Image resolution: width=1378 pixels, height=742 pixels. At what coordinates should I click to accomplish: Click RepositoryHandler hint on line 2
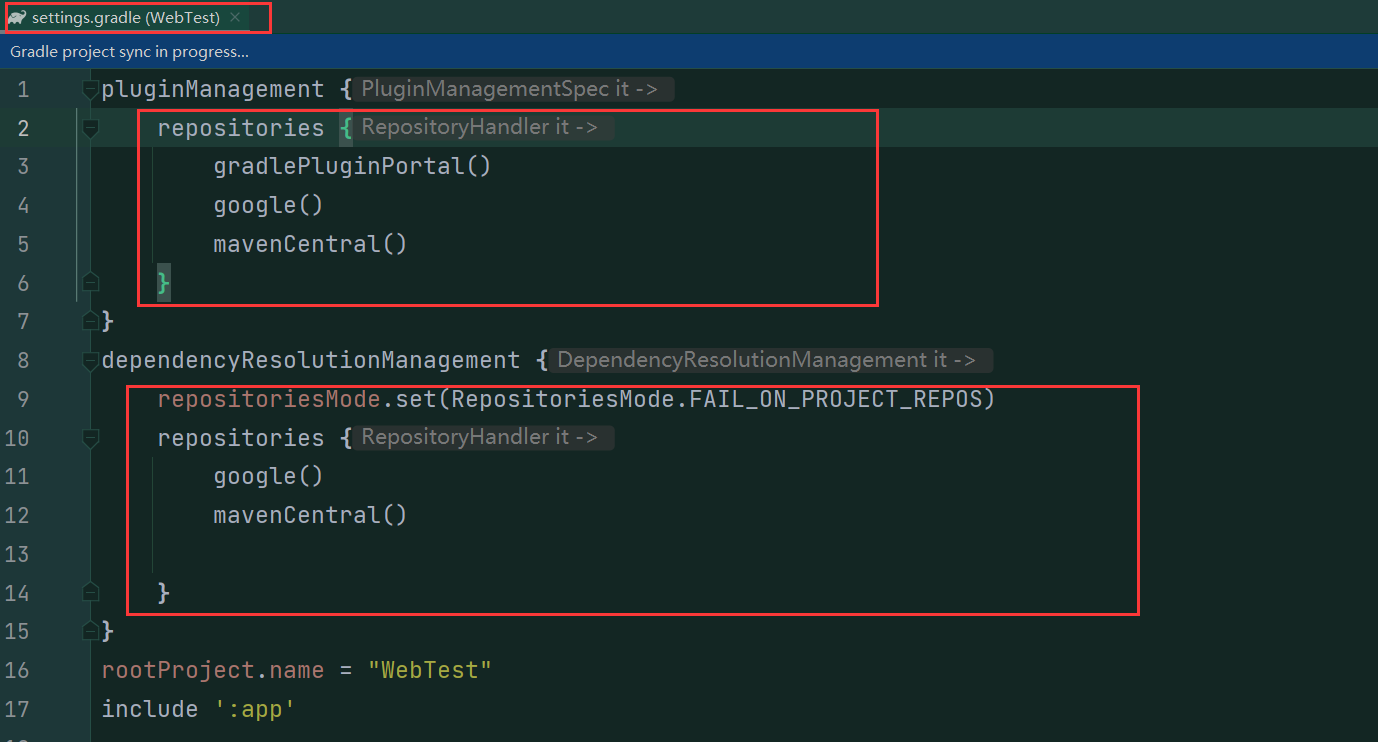pyautogui.click(x=483, y=127)
